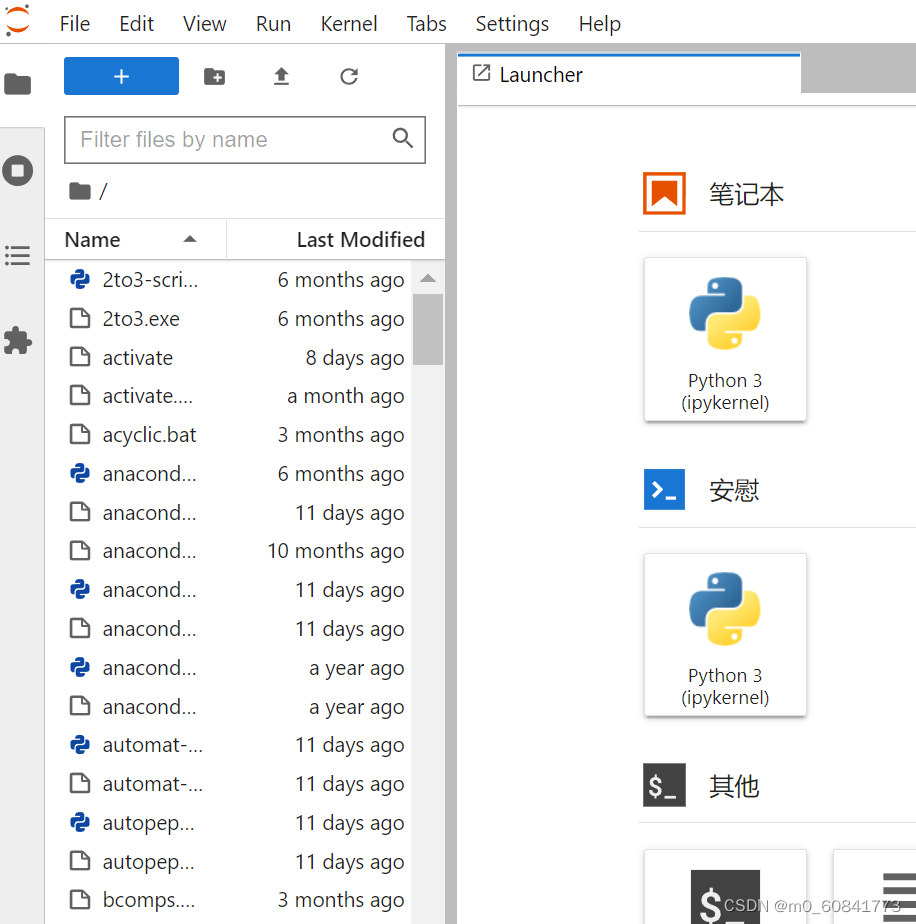916x924 pixels.
Task: Launch Python 3 console under 安慰
Action: [725, 635]
